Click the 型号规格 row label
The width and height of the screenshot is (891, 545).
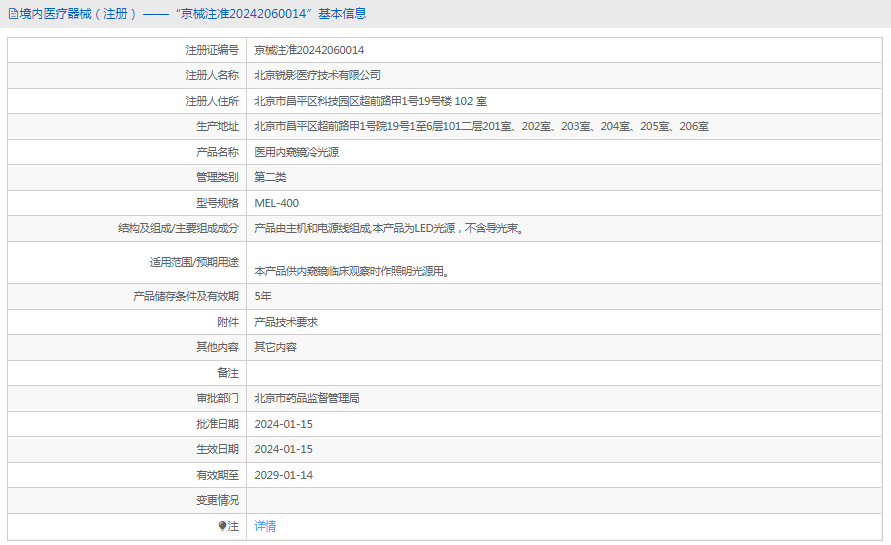point(218,203)
